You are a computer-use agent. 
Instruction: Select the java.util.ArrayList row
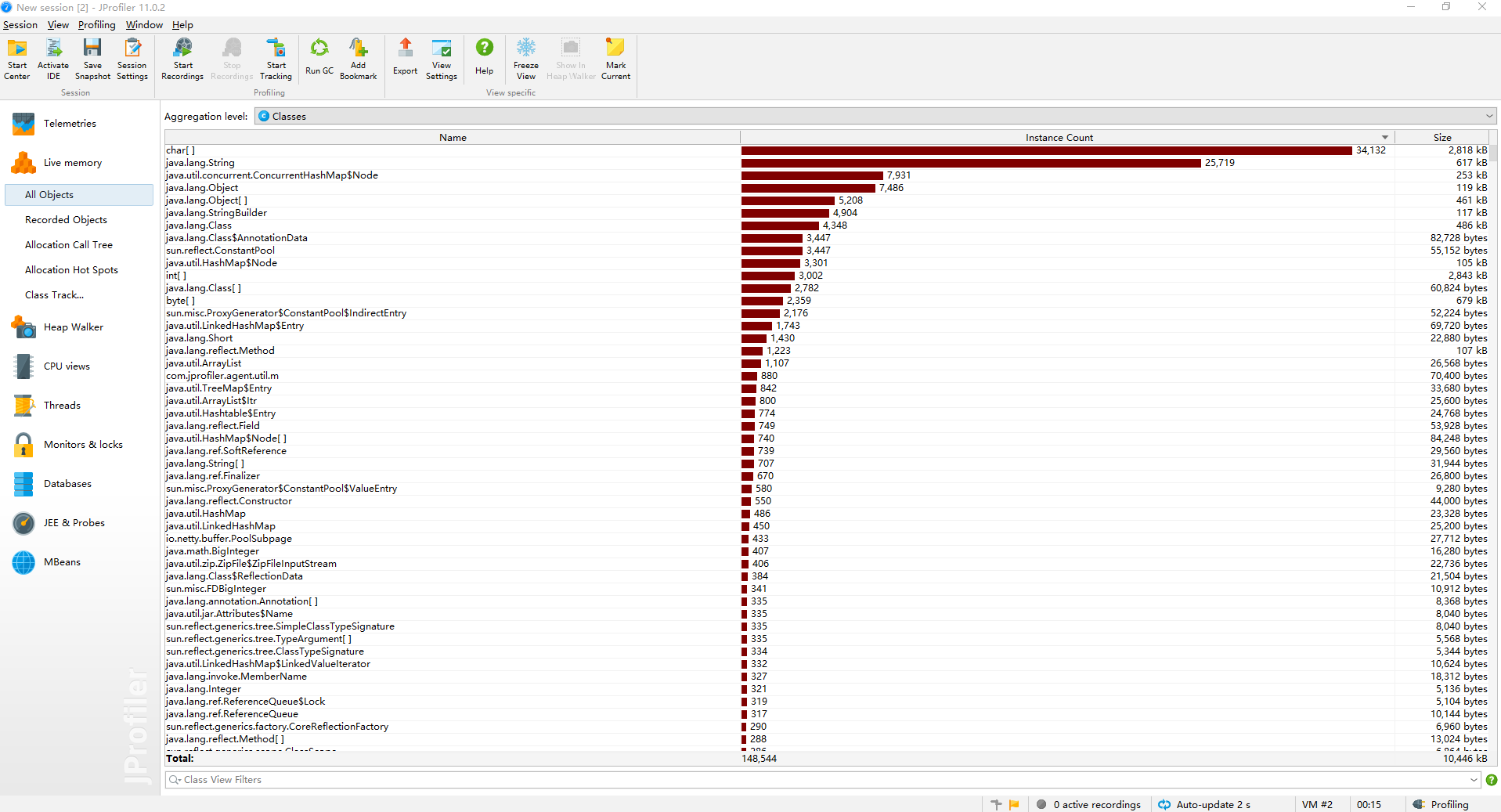(827, 363)
